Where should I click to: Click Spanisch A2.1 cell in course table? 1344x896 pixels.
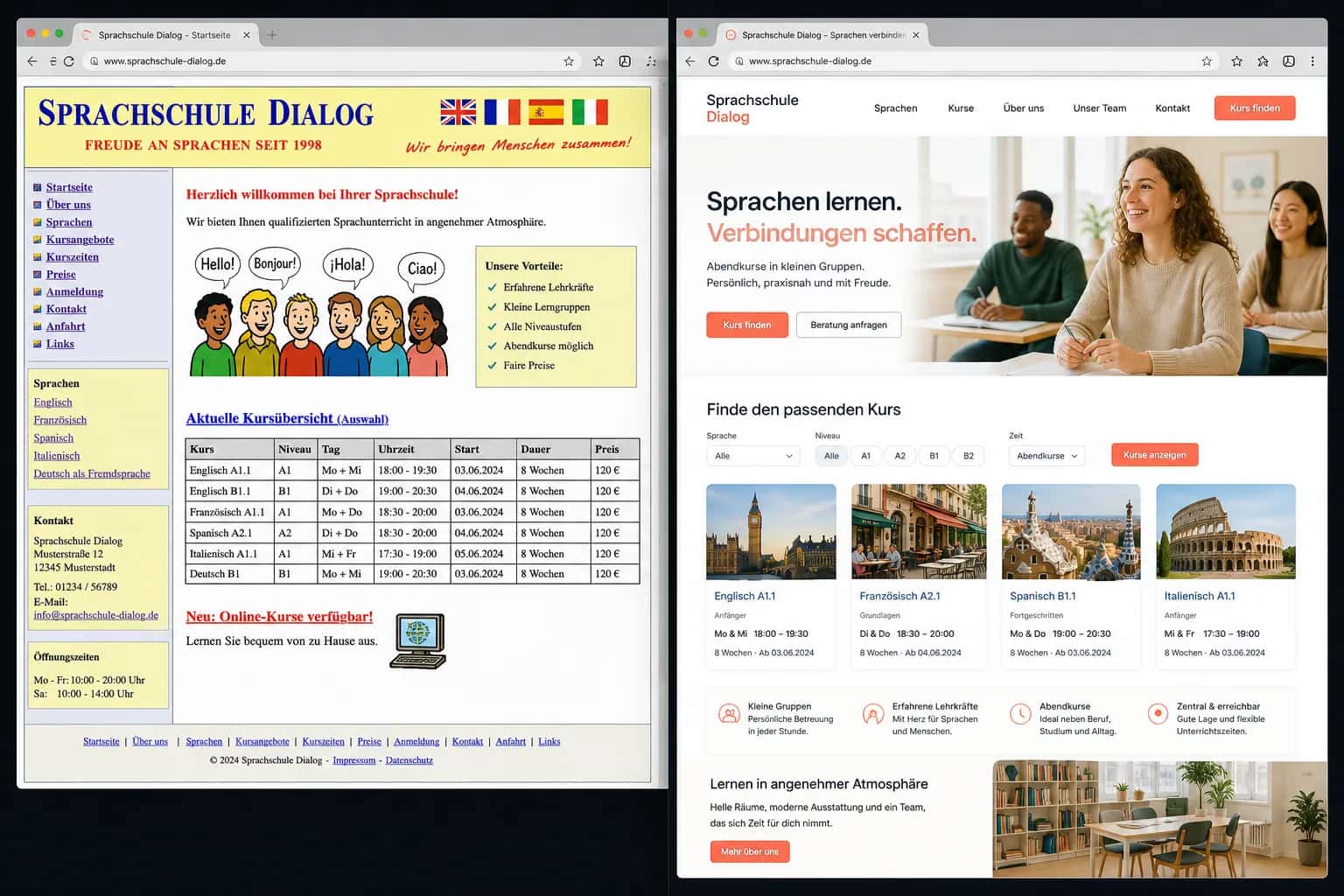[x=230, y=533]
